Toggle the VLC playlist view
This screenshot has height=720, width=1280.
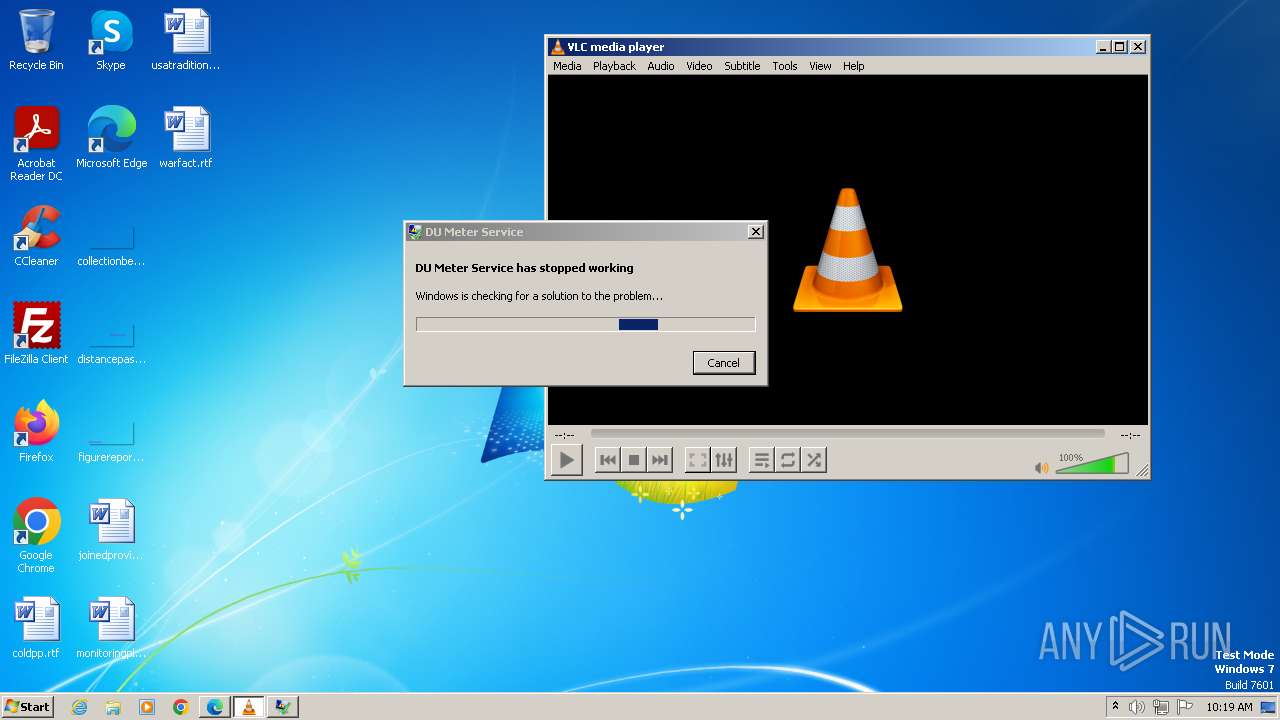click(x=762, y=460)
